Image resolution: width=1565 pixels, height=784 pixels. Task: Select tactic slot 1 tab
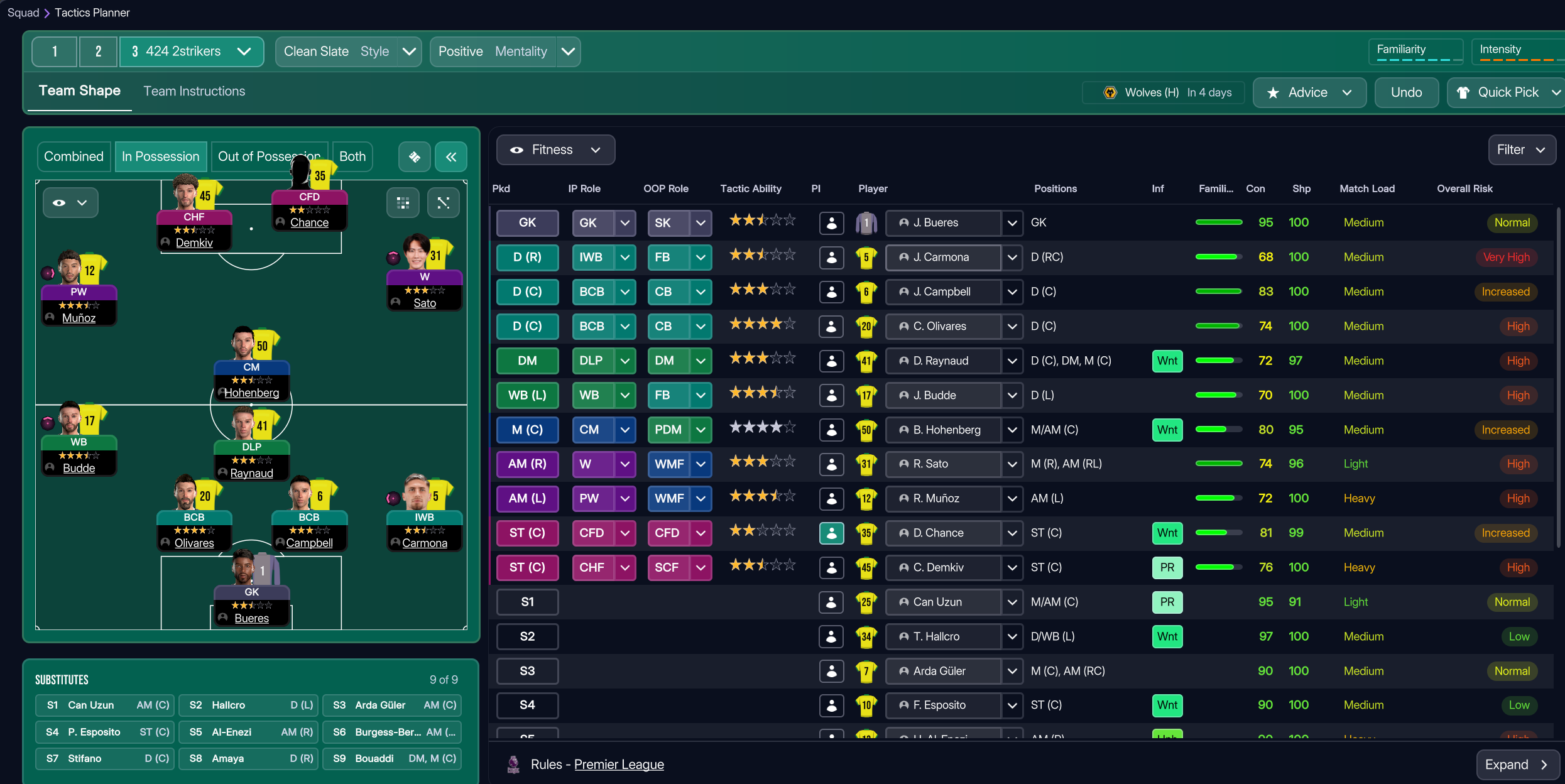[55, 52]
